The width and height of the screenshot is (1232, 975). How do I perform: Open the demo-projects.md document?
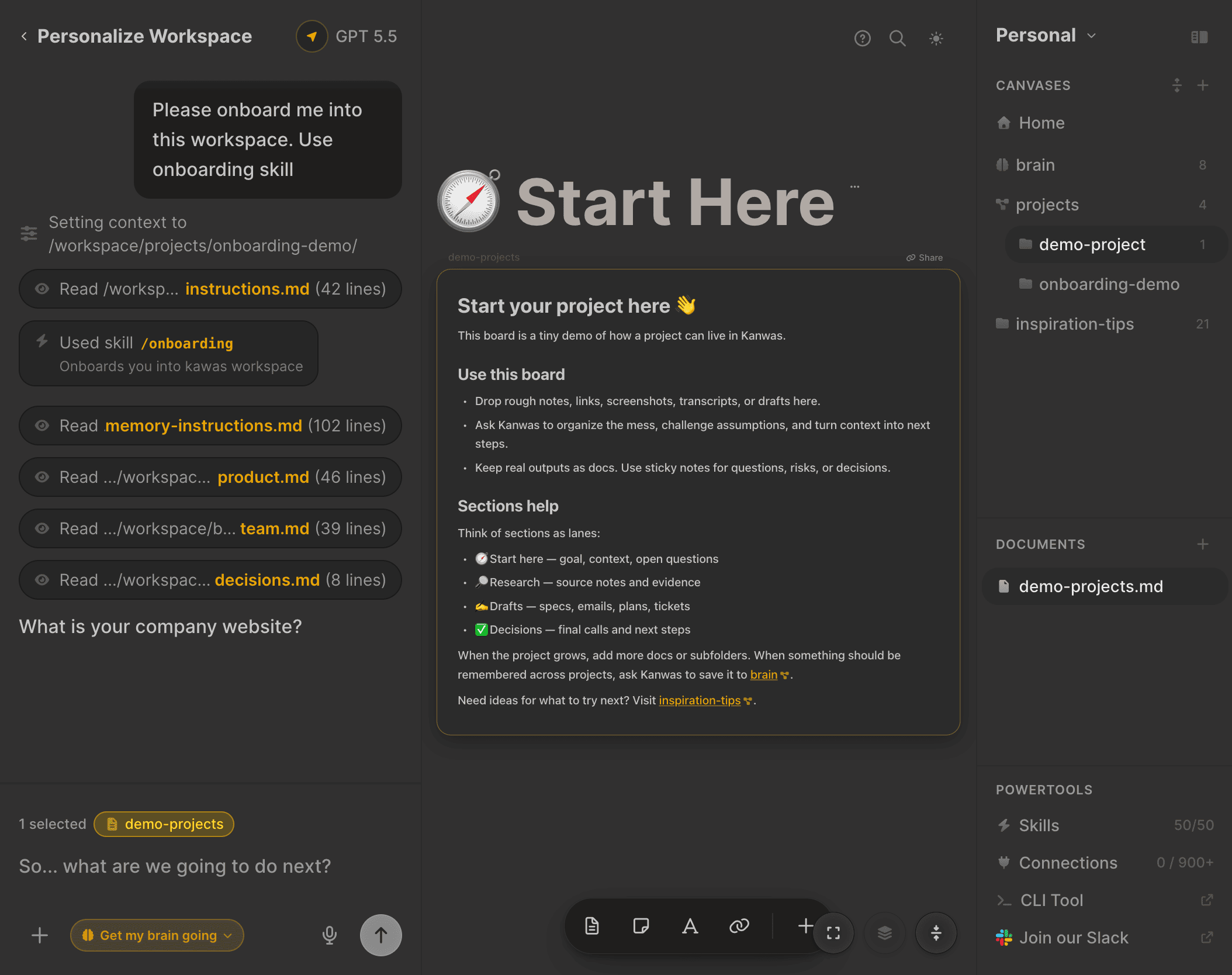[x=1105, y=586]
